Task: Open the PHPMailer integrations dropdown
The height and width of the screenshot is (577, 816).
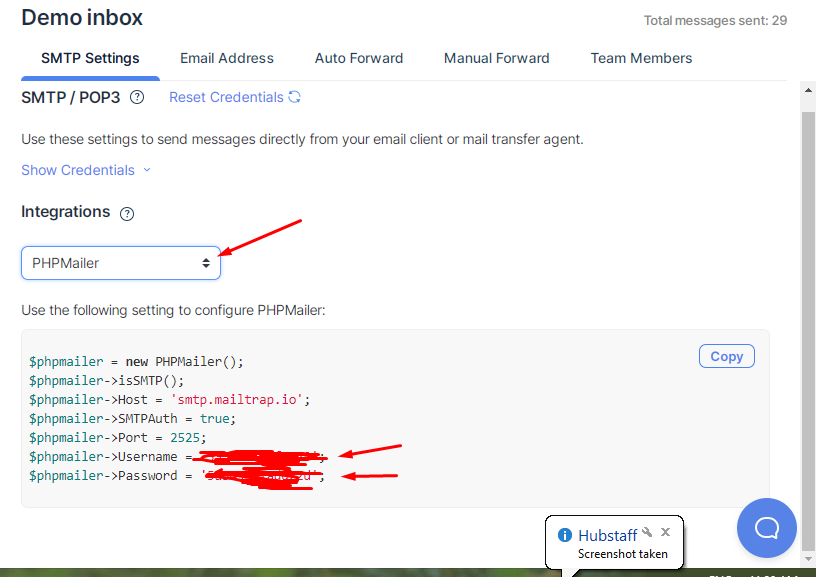Action: click(120, 262)
